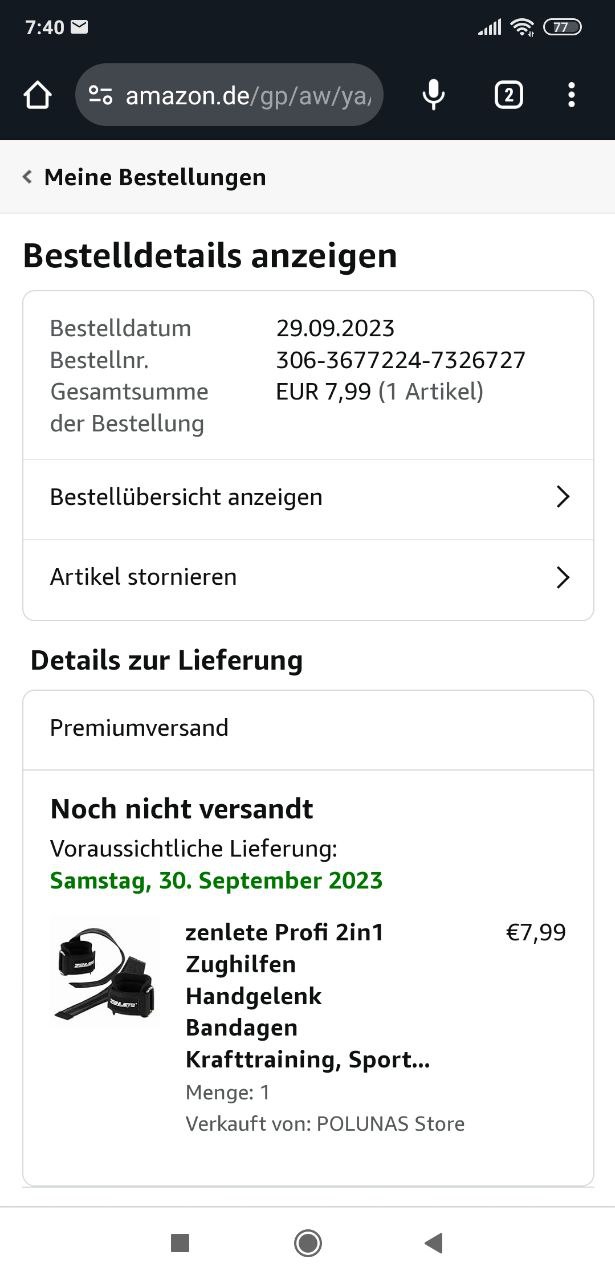The image size is (615, 1280).
Task: Expand Artikel stornieren chevron
Action: point(563,577)
